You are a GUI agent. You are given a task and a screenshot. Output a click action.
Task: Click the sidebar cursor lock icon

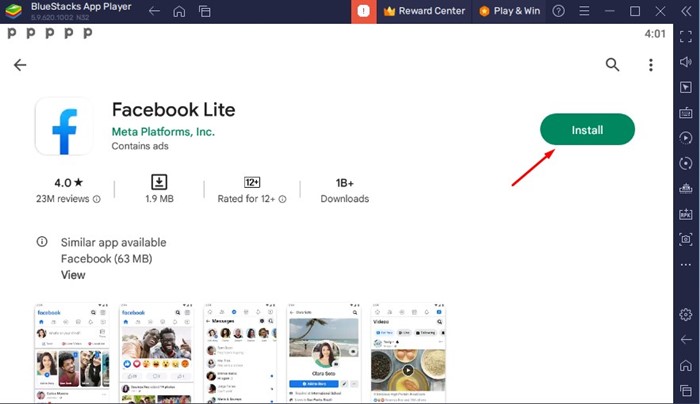(x=686, y=87)
